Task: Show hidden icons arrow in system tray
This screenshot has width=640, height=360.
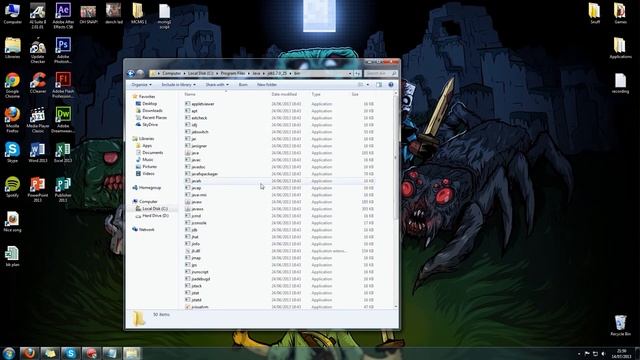Action: tap(579, 353)
